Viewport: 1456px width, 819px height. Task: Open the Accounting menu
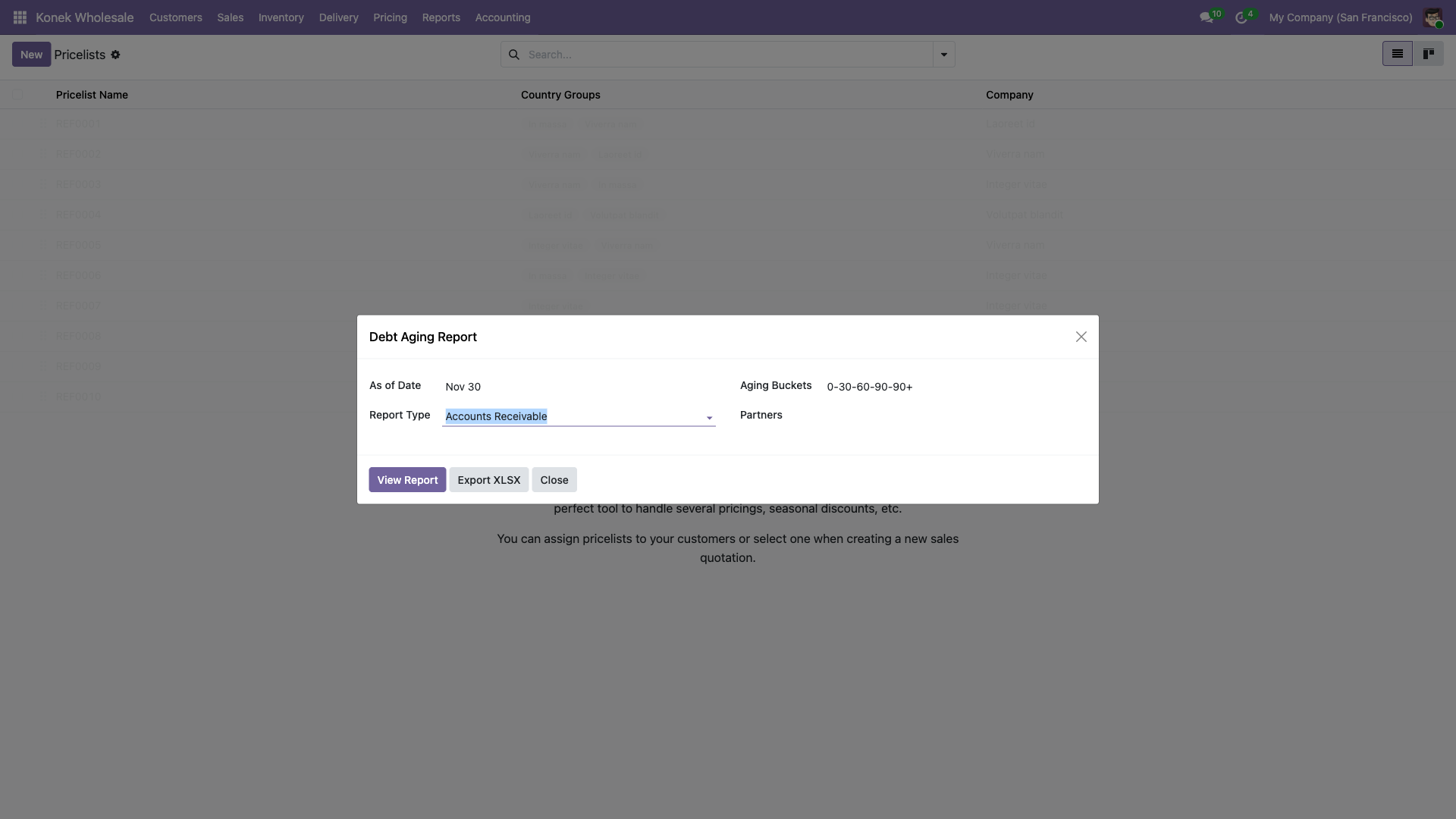(502, 17)
